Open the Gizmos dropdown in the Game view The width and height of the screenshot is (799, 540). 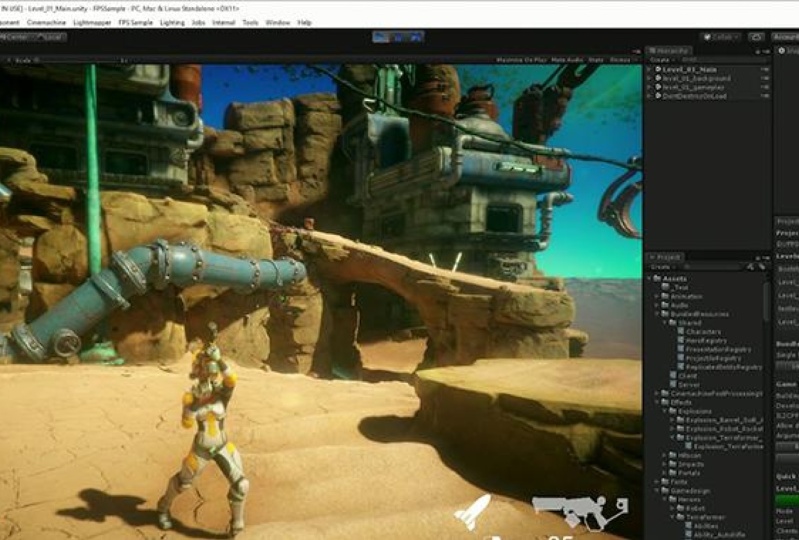tap(621, 60)
